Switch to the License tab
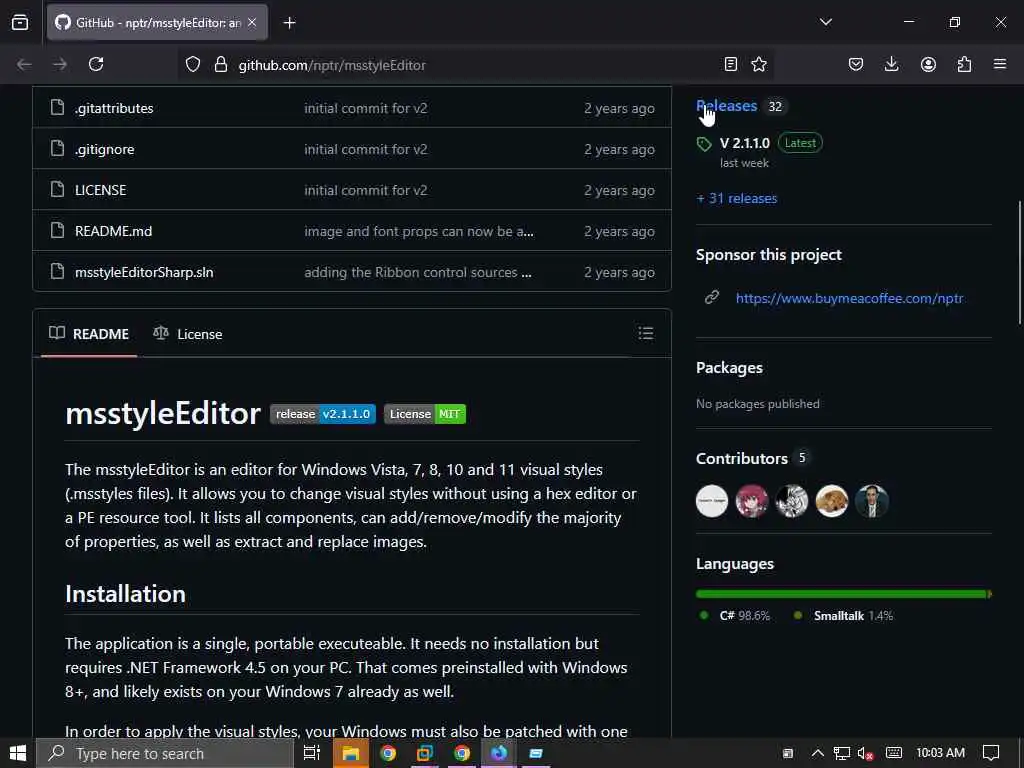This screenshot has width=1024, height=768. 187,334
